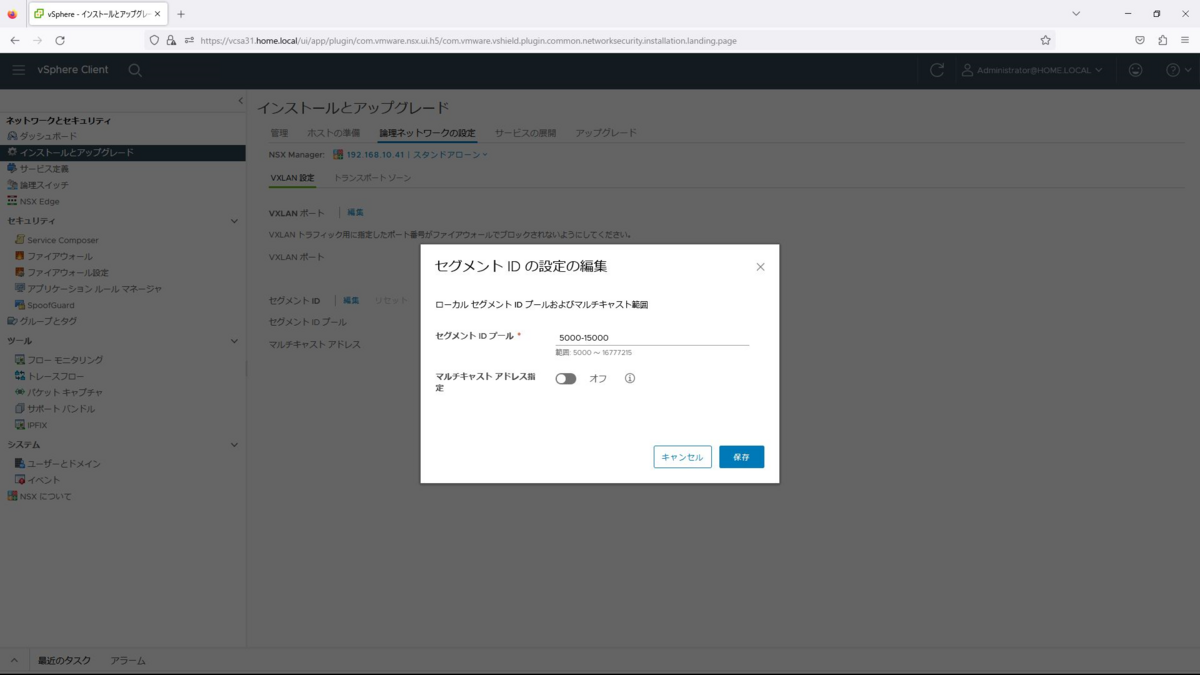The height and width of the screenshot is (675, 1200).
Task: Open the アラーム bottom tab
Action: pyautogui.click(x=128, y=661)
